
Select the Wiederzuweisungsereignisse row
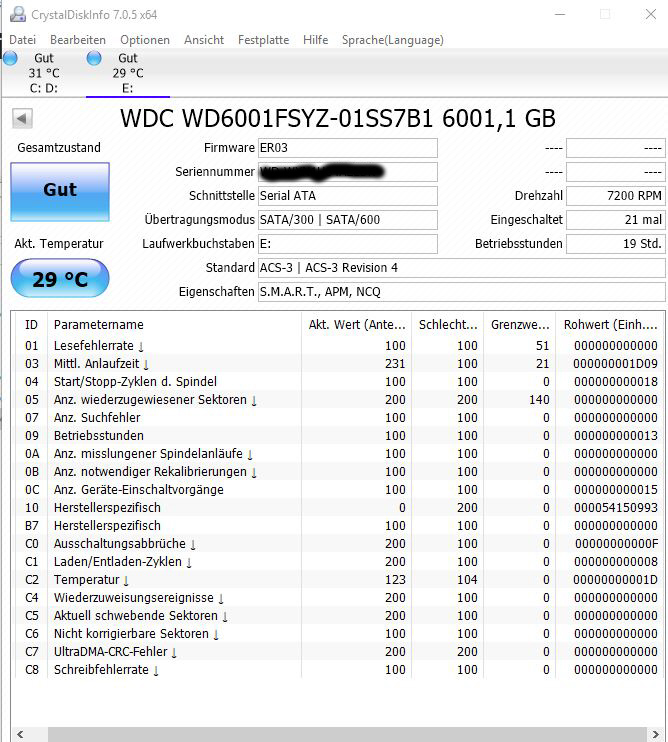(x=339, y=597)
